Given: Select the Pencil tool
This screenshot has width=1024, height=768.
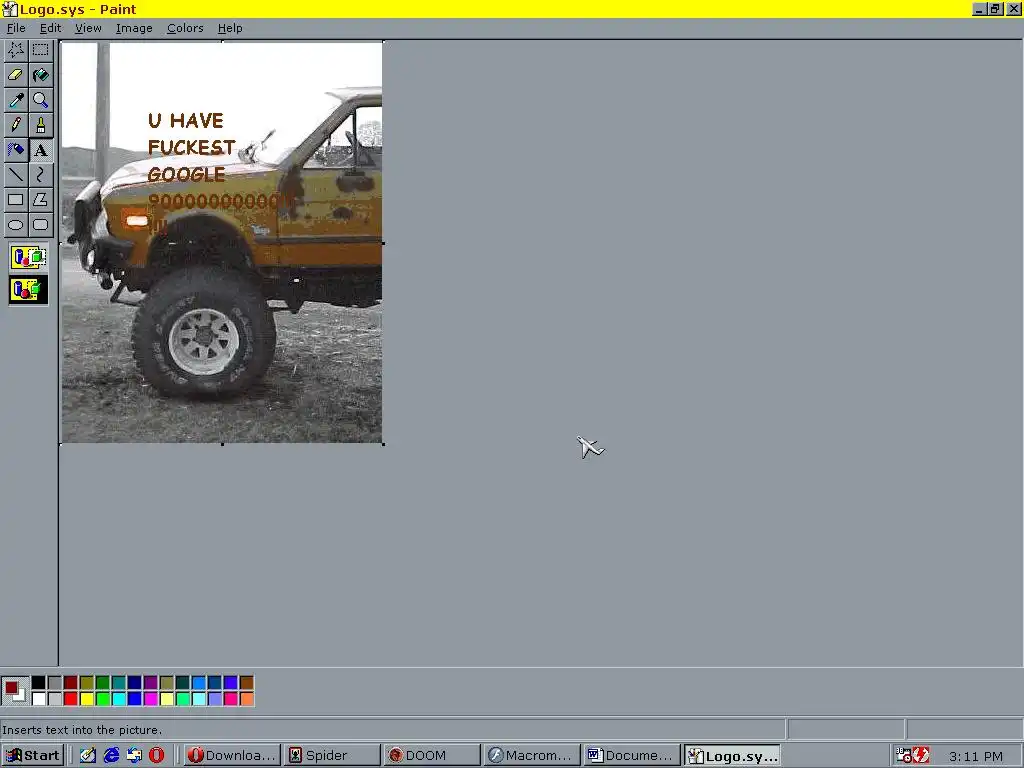Looking at the screenshot, I should click(16, 125).
